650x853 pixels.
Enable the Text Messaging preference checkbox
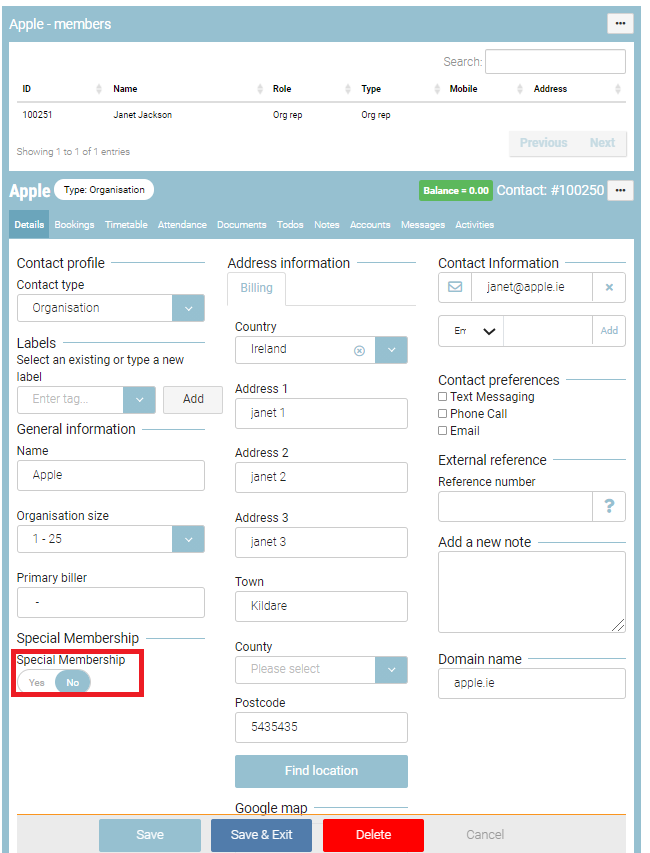pyautogui.click(x=443, y=397)
